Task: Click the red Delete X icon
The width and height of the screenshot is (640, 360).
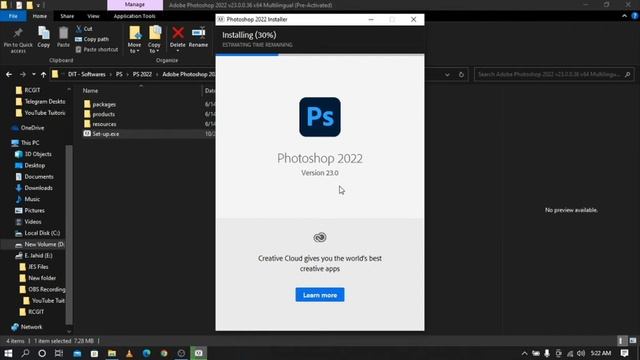Action: pyautogui.click(x=178, y=33)
